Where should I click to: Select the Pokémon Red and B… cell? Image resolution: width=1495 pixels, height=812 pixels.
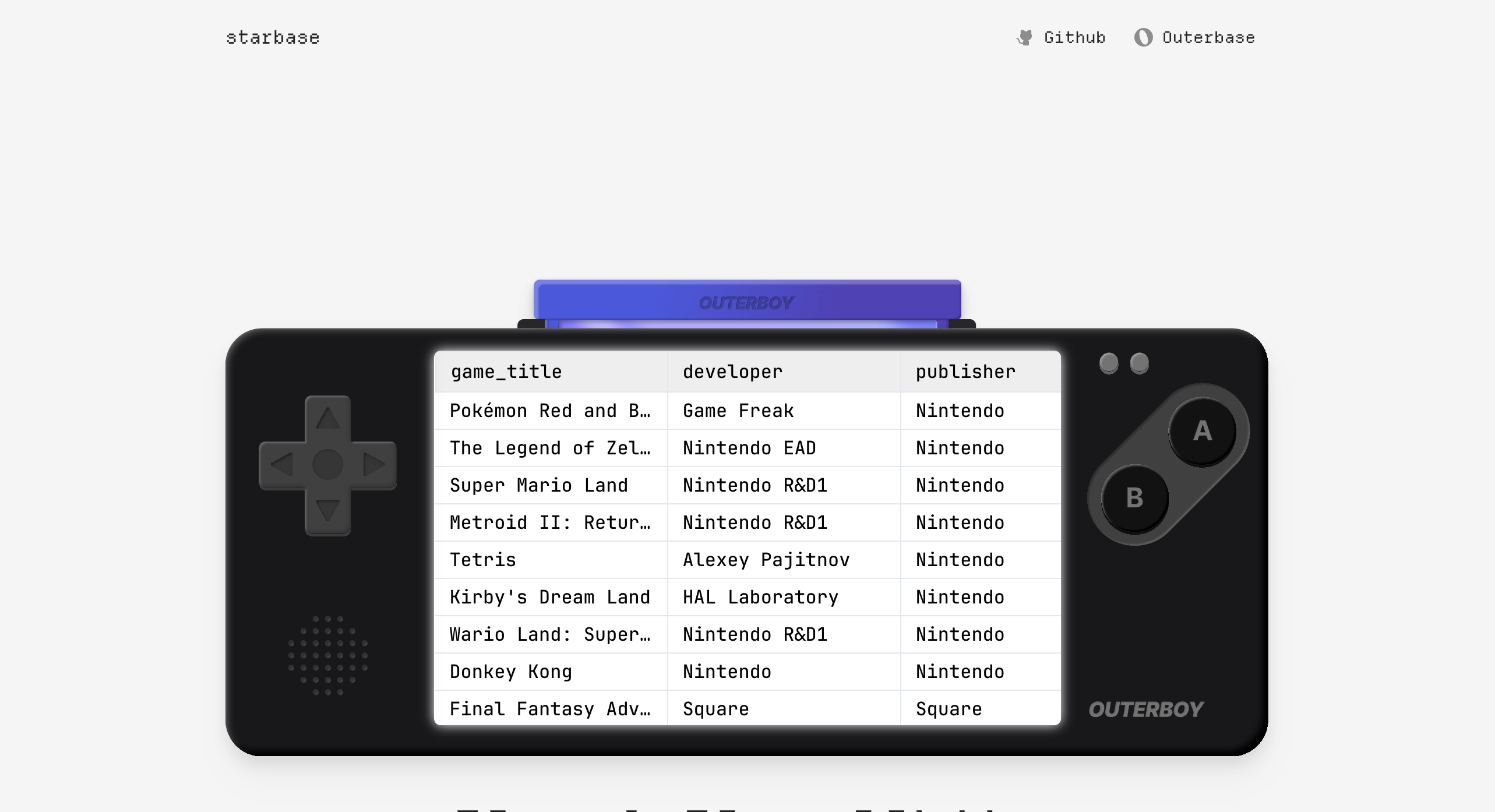tap(551, 411)
